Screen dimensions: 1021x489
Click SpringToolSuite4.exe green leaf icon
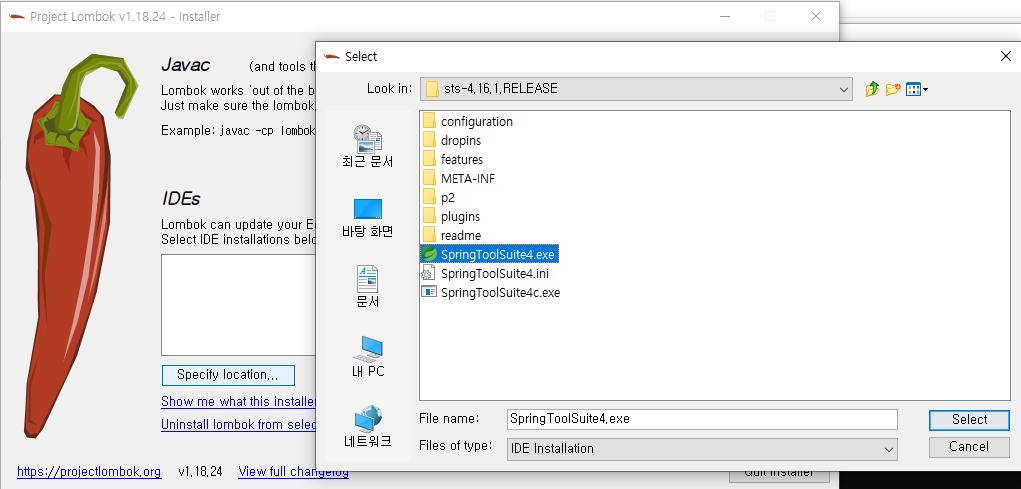coord(429,254)
